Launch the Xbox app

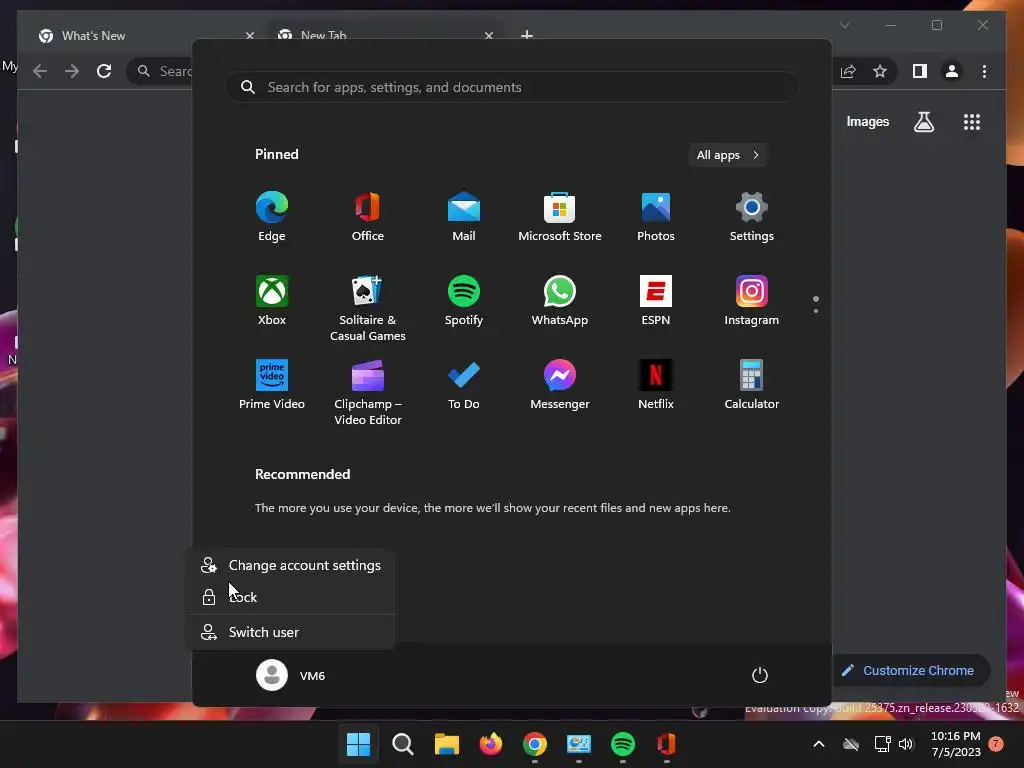pyautogui.click(x=272, y=300)
